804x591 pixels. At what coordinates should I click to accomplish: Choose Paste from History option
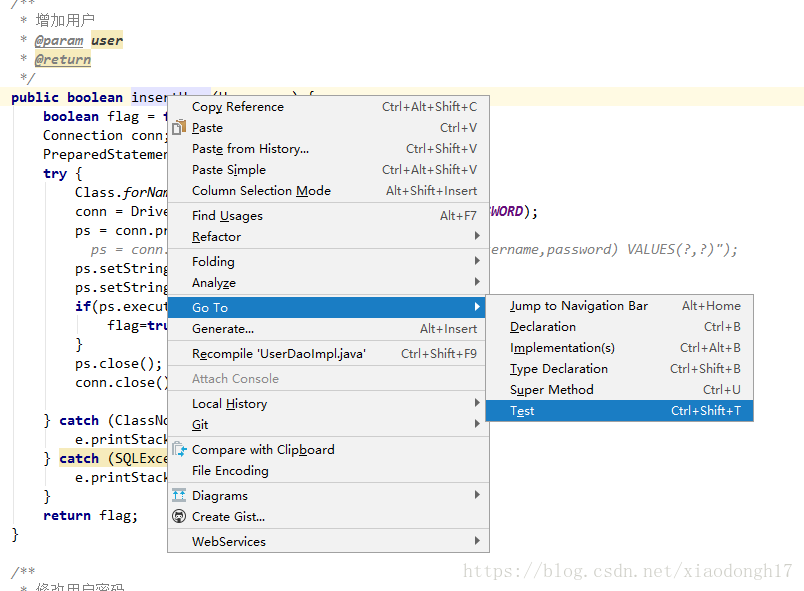[328, 149]
